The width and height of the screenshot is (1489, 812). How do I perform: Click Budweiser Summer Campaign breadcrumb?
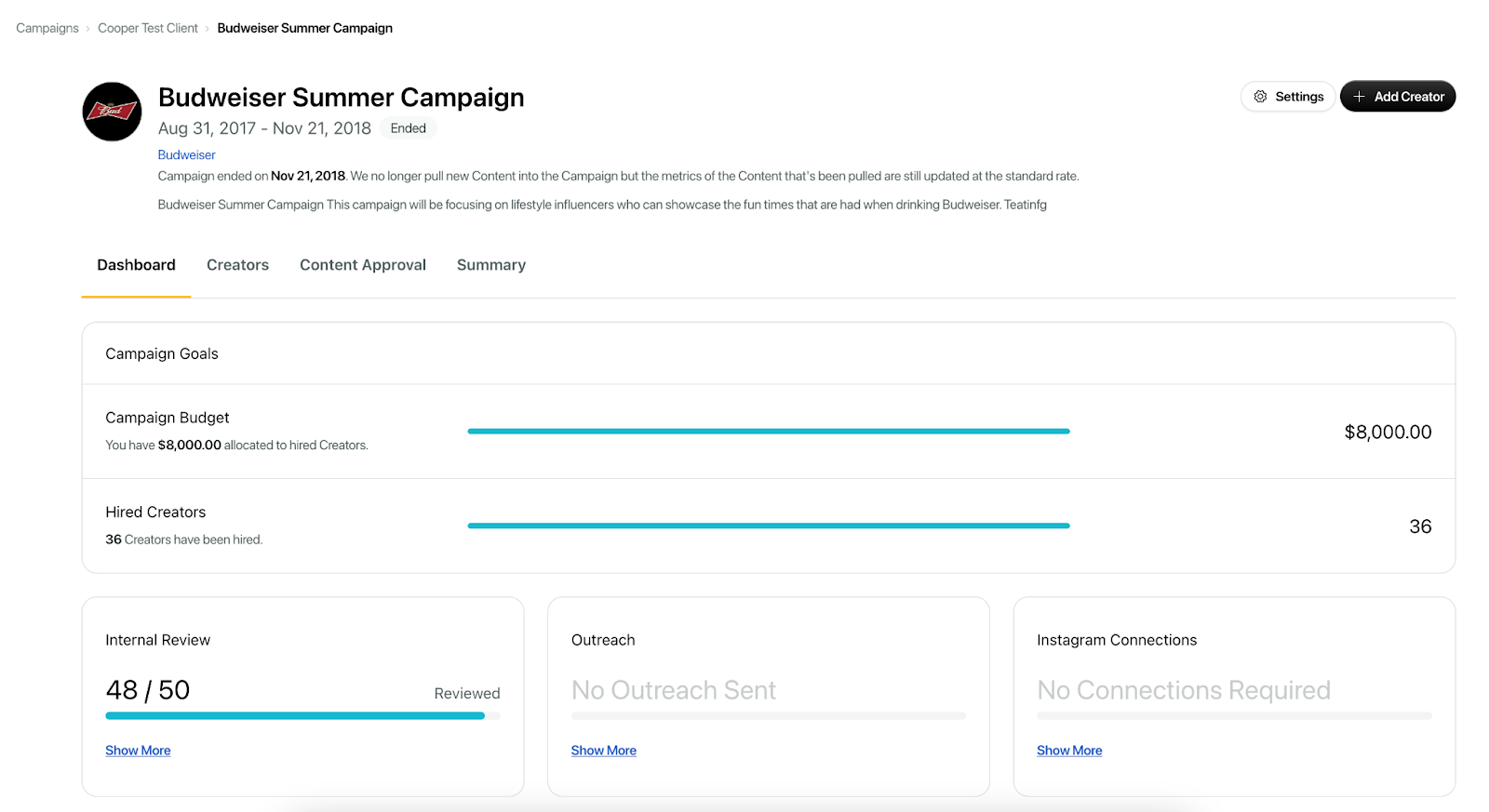click(304, 28)
